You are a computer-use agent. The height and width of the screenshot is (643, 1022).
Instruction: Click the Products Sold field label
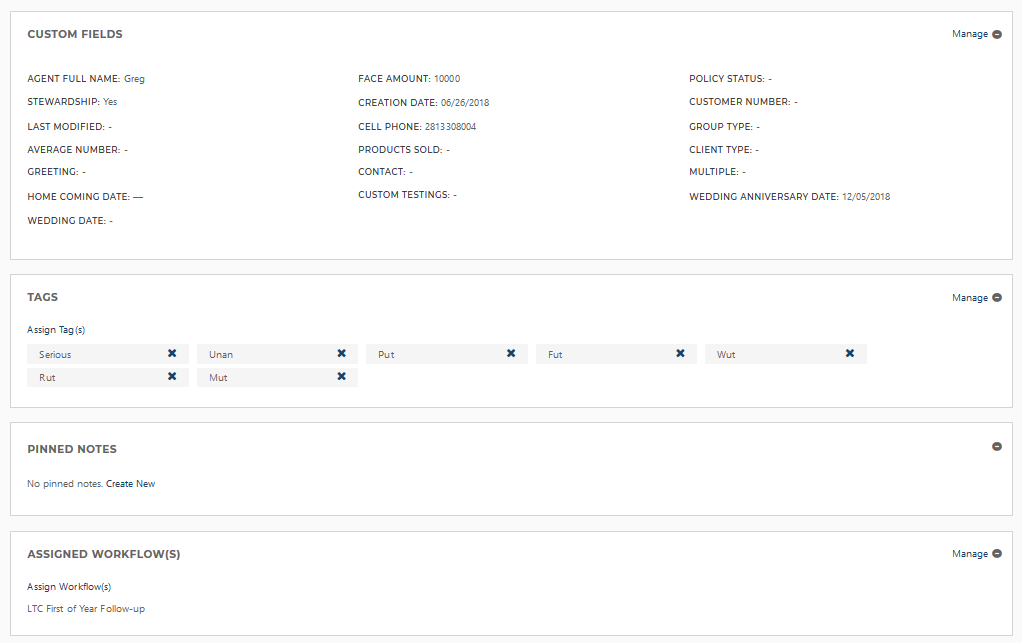pos(400,149)
